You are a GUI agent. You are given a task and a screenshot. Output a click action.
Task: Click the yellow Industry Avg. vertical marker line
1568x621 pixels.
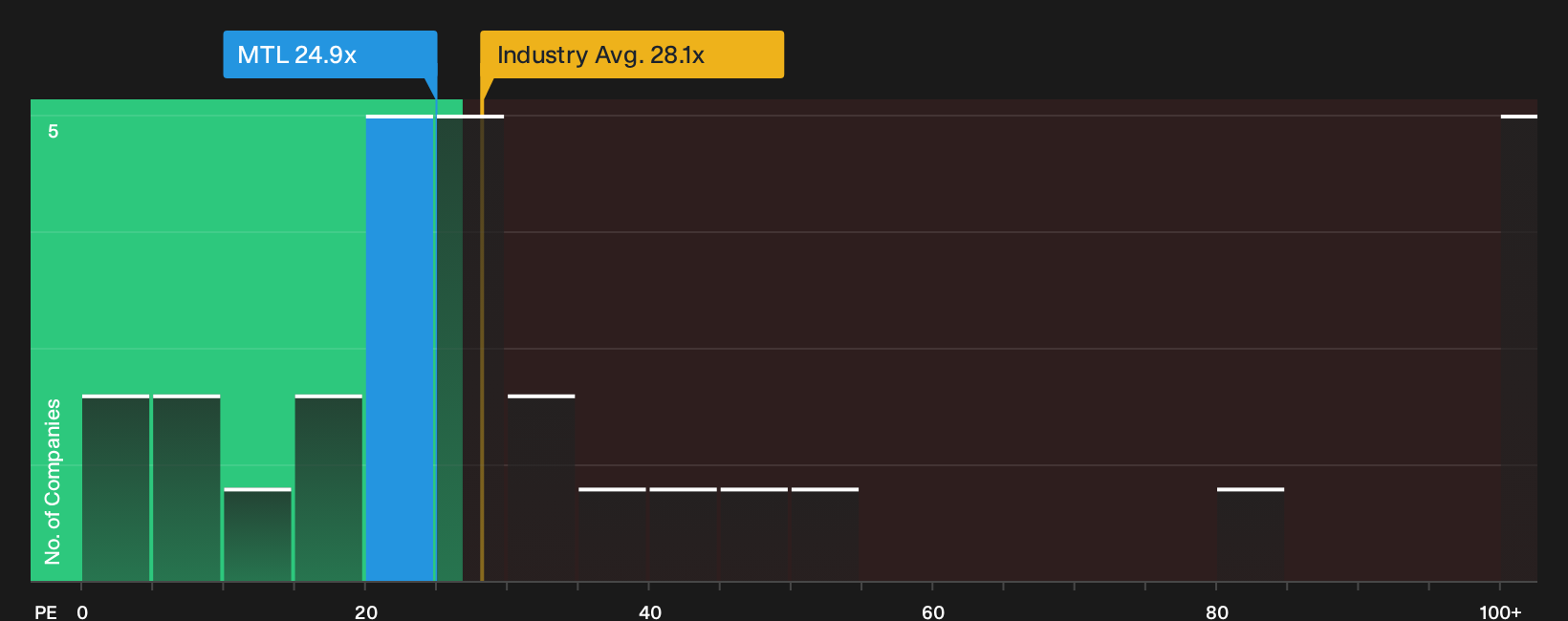click(482, 340)
